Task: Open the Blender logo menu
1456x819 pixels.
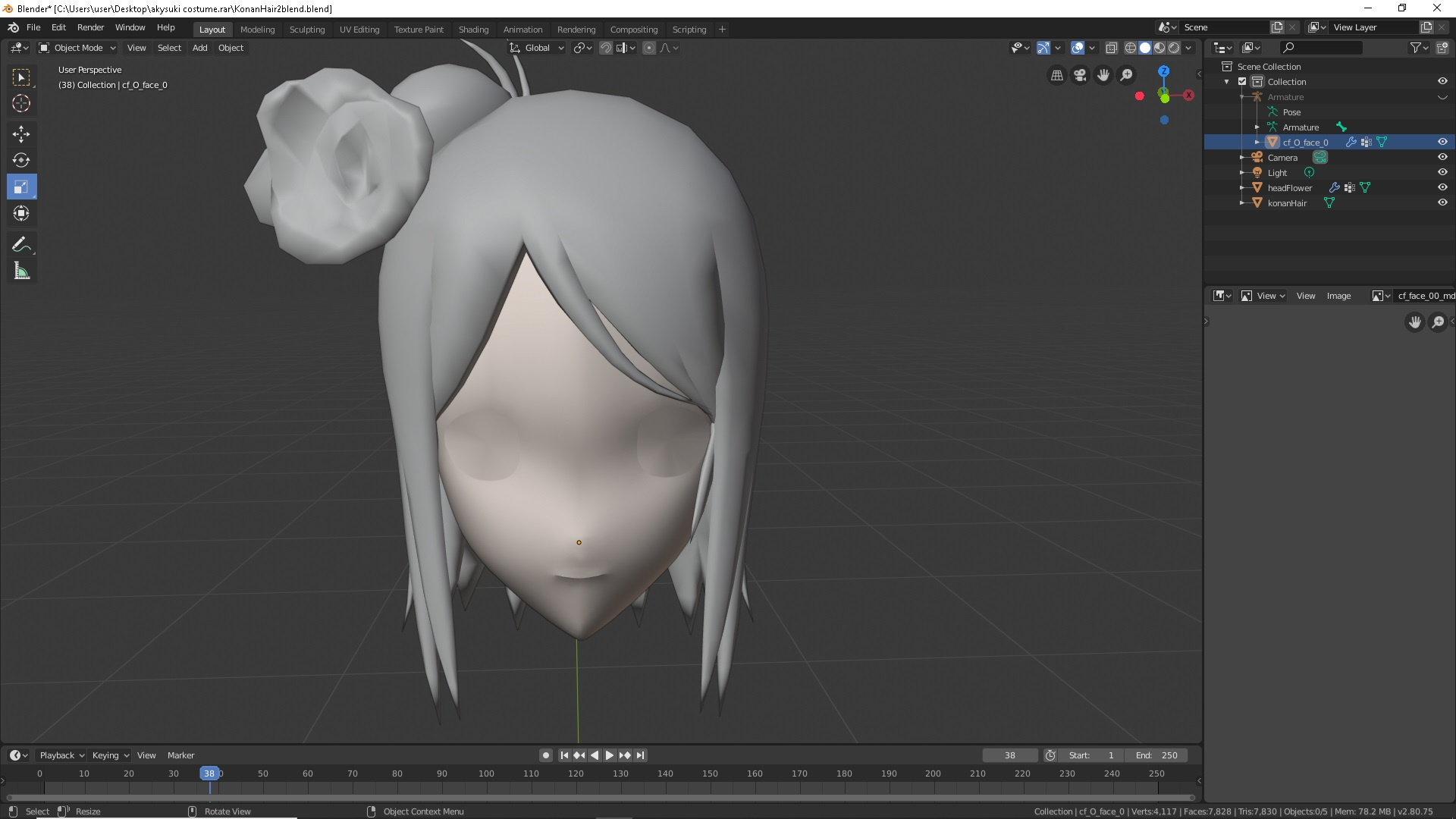Action: pos(13,27)
